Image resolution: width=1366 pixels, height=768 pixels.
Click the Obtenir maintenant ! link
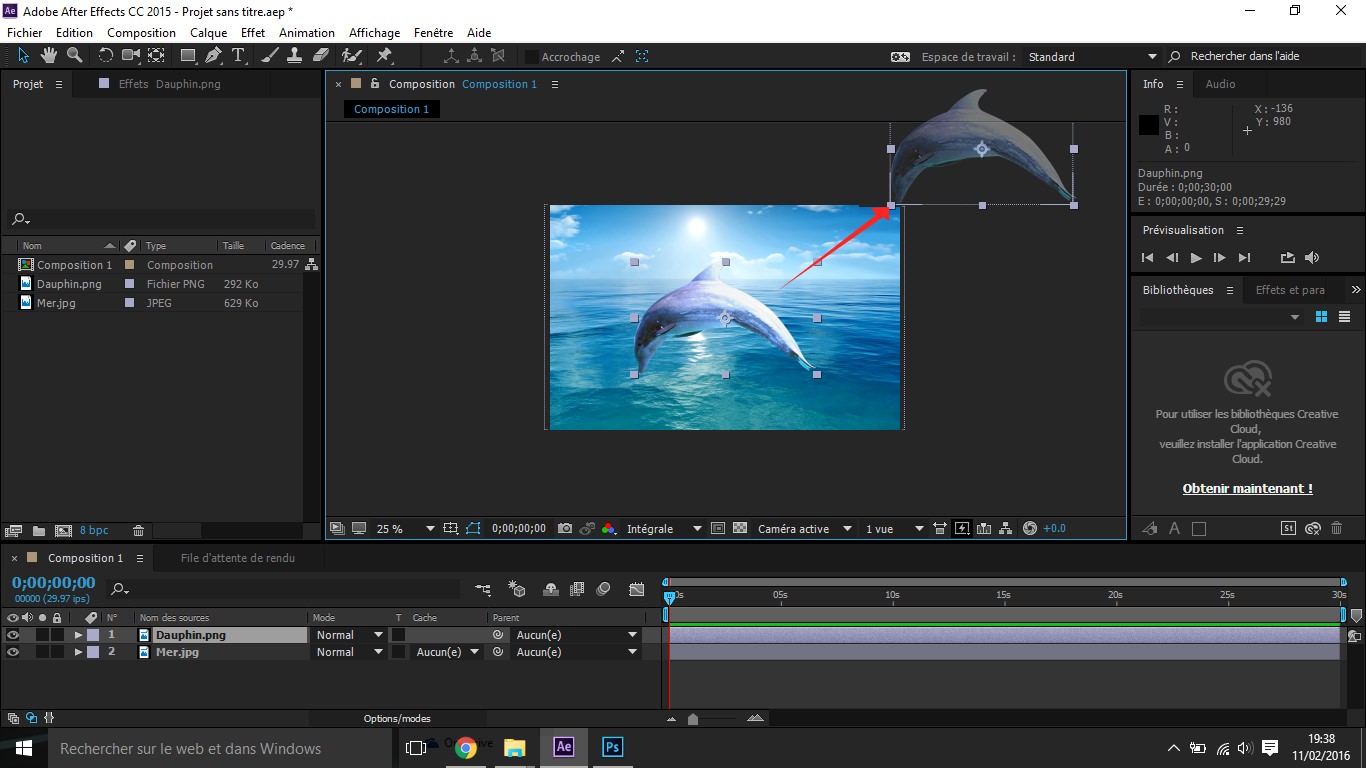pyautogui.click(x=1247, y=489)
